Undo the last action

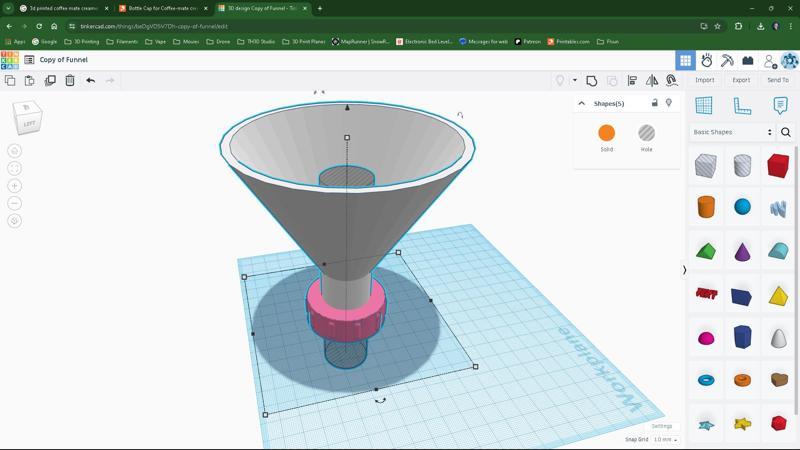(90, 80)
